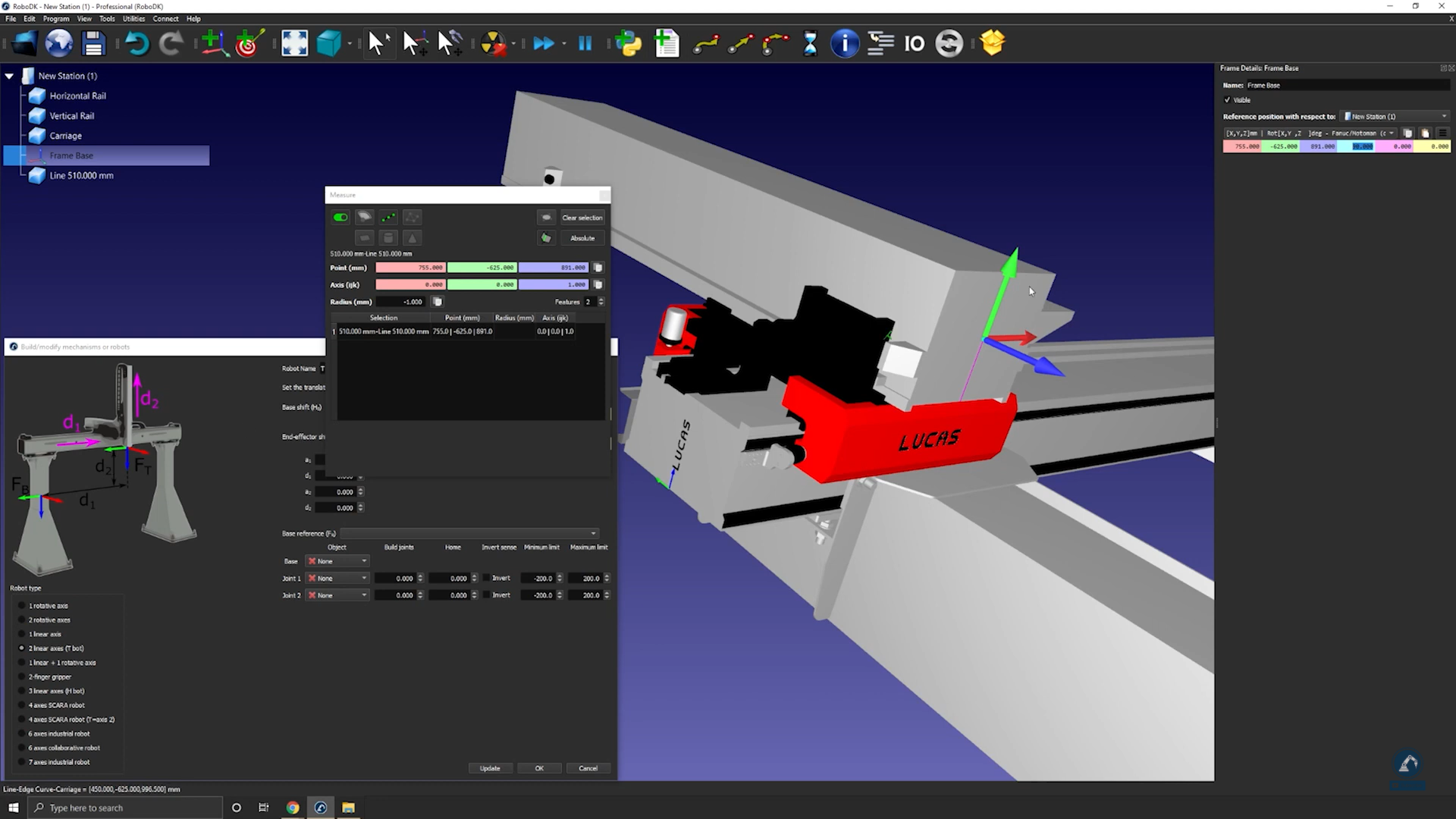Click the Update button
This screenshot has width=1456, height=819.
click(x=490, y=768)
